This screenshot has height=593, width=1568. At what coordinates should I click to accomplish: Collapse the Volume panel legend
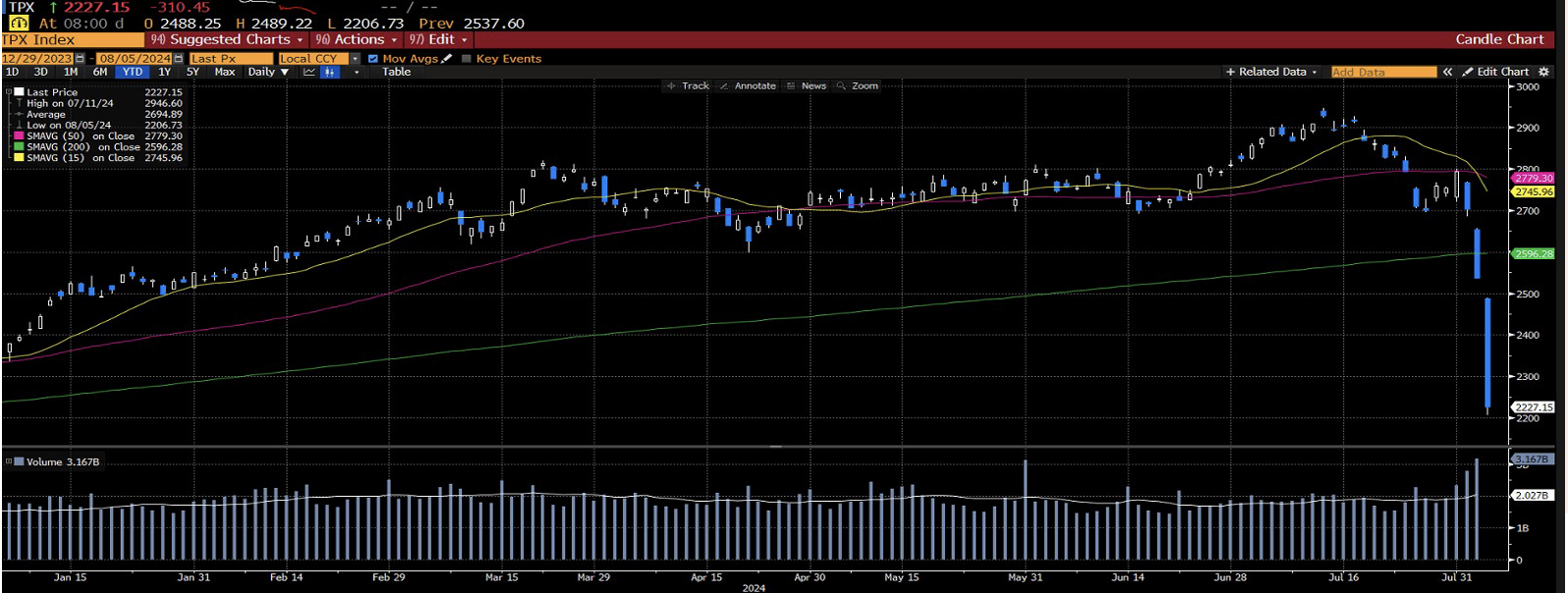pyautogui.click(x=8, y=461)
